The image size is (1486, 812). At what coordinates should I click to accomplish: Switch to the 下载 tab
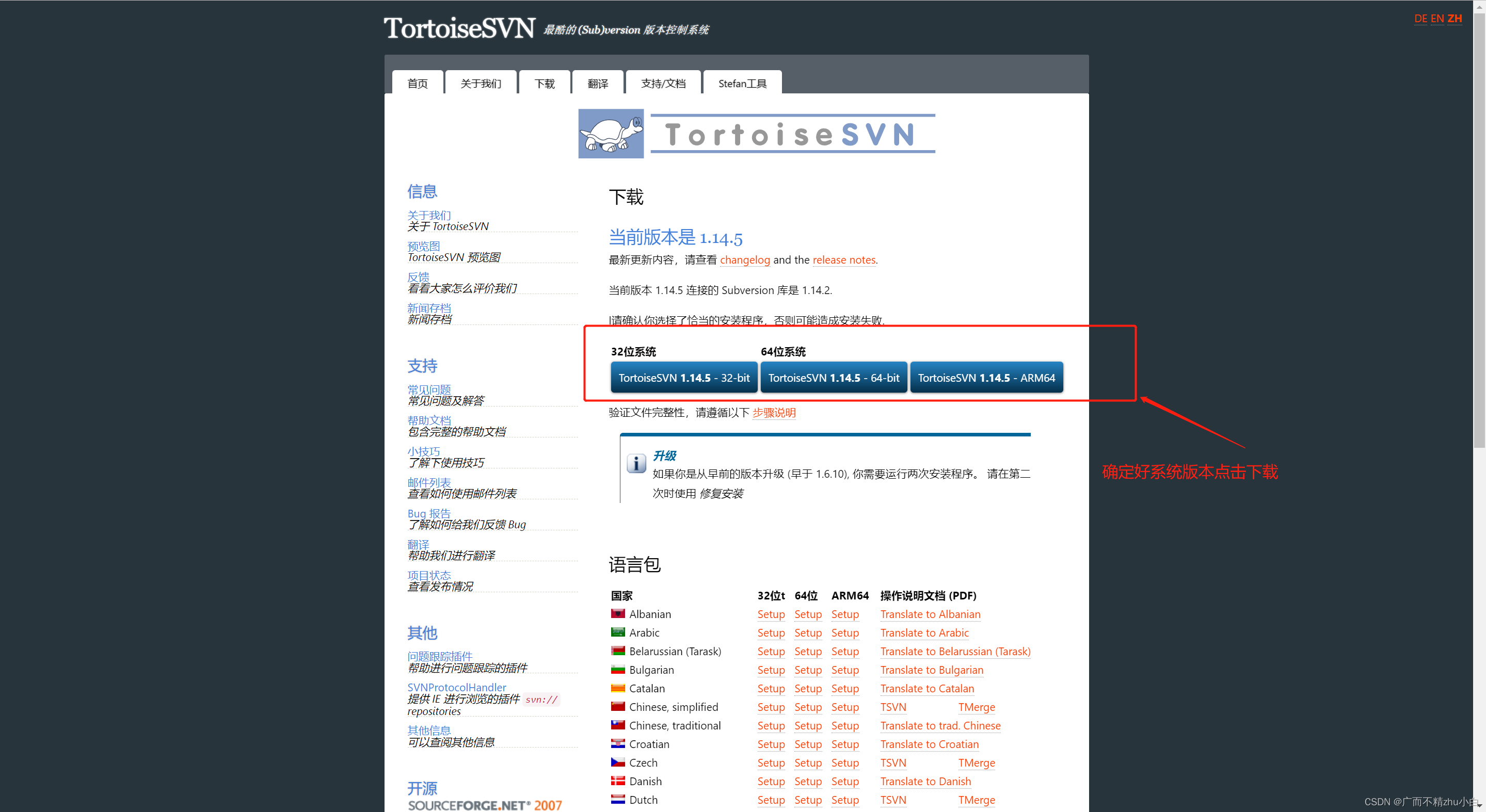point(545,83)
